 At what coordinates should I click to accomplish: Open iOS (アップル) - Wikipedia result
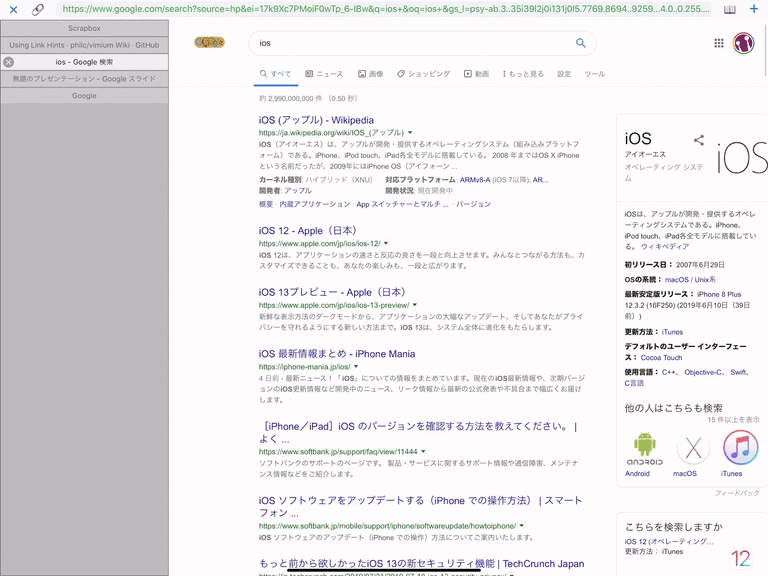pos(316,120)
